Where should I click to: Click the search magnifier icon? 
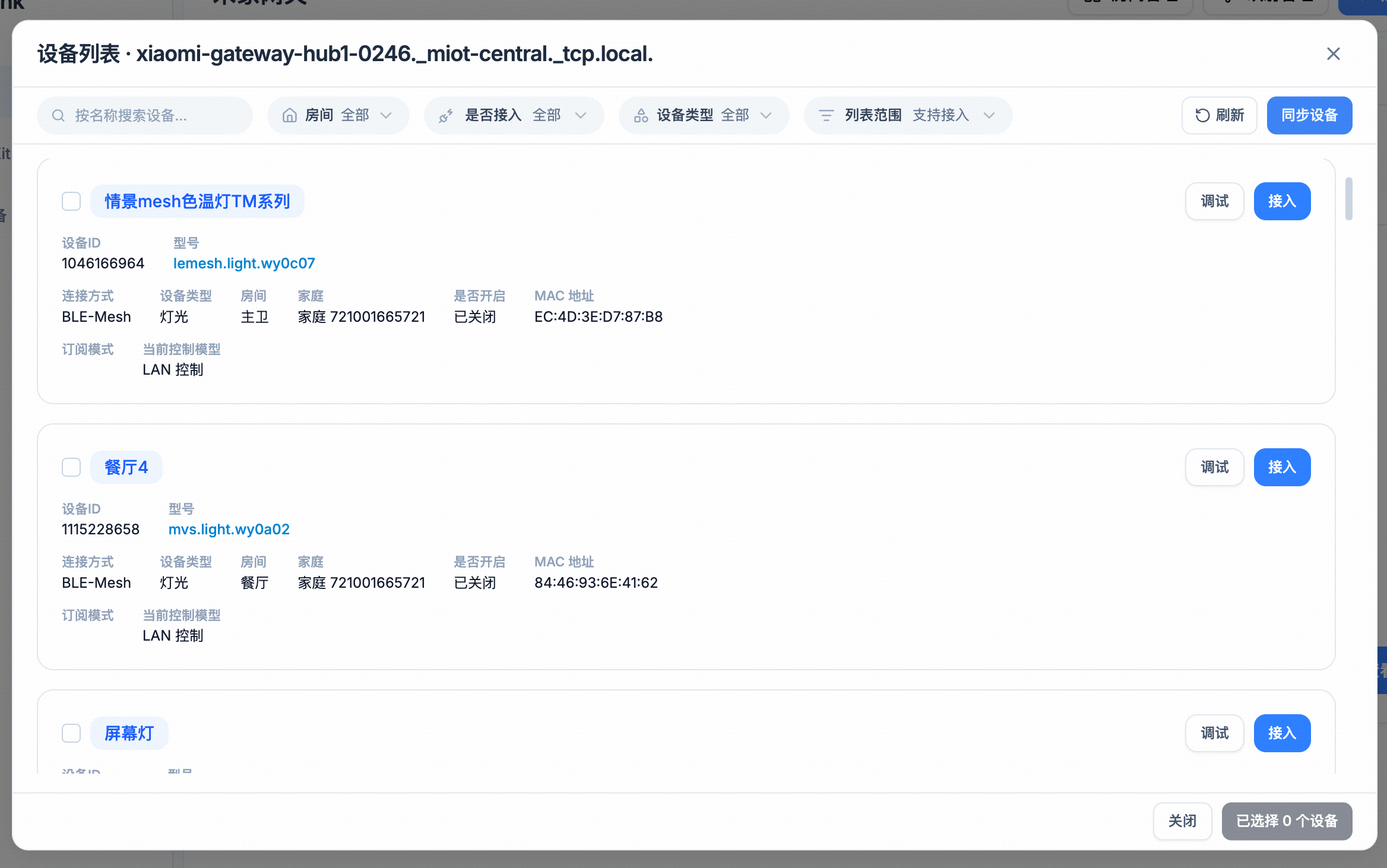[x=58, y=115]
